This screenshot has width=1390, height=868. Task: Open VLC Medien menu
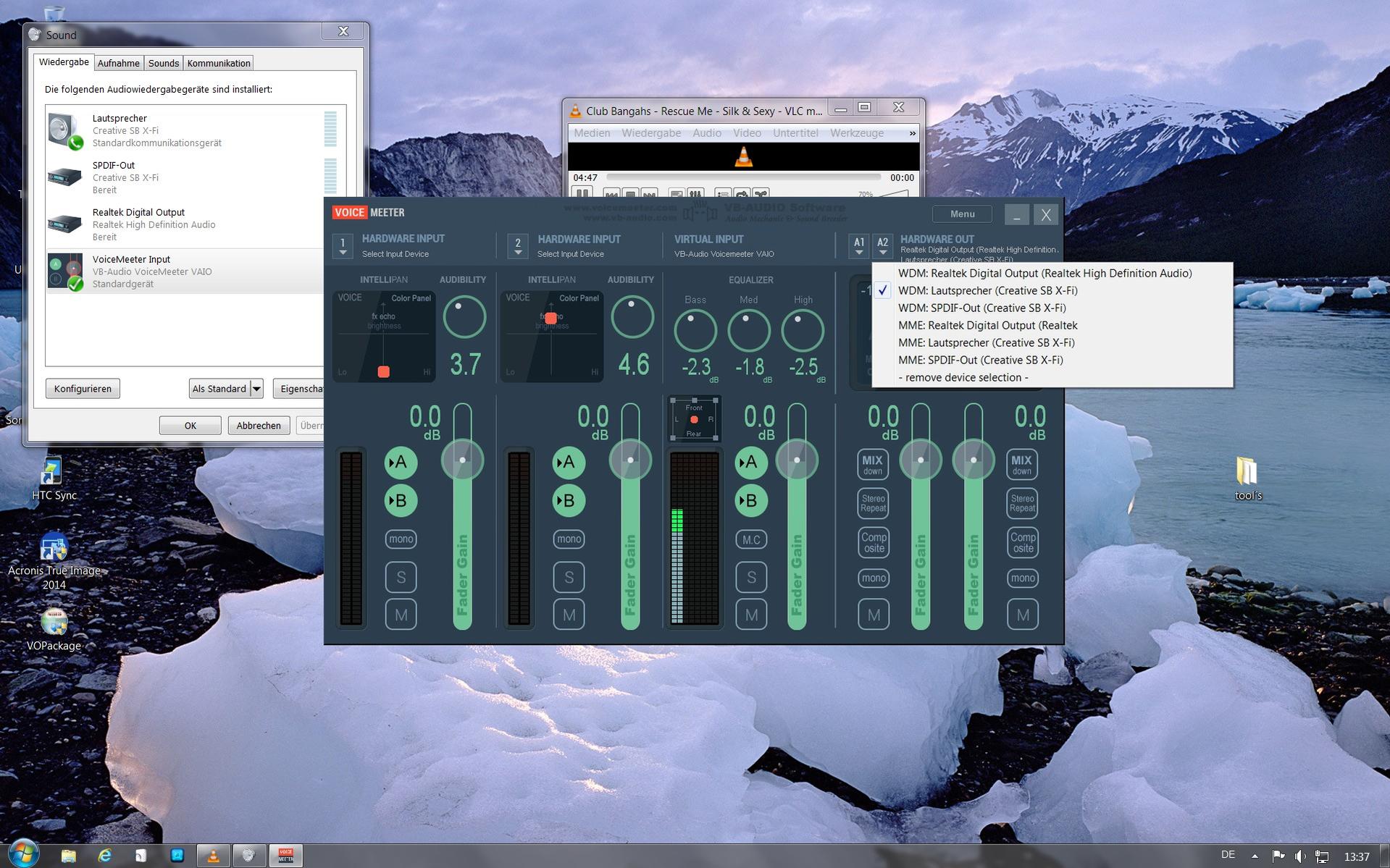(592, 133)
